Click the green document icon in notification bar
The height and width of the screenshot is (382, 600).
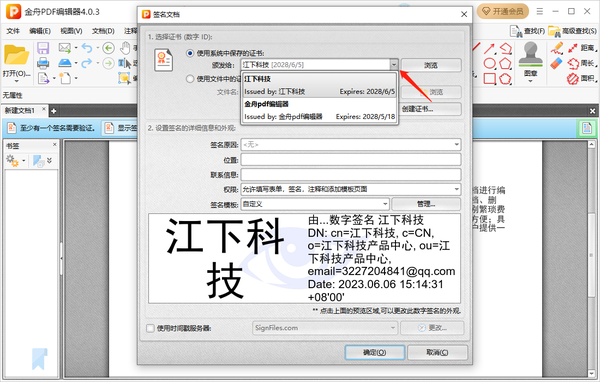click(x=587, y=128)
